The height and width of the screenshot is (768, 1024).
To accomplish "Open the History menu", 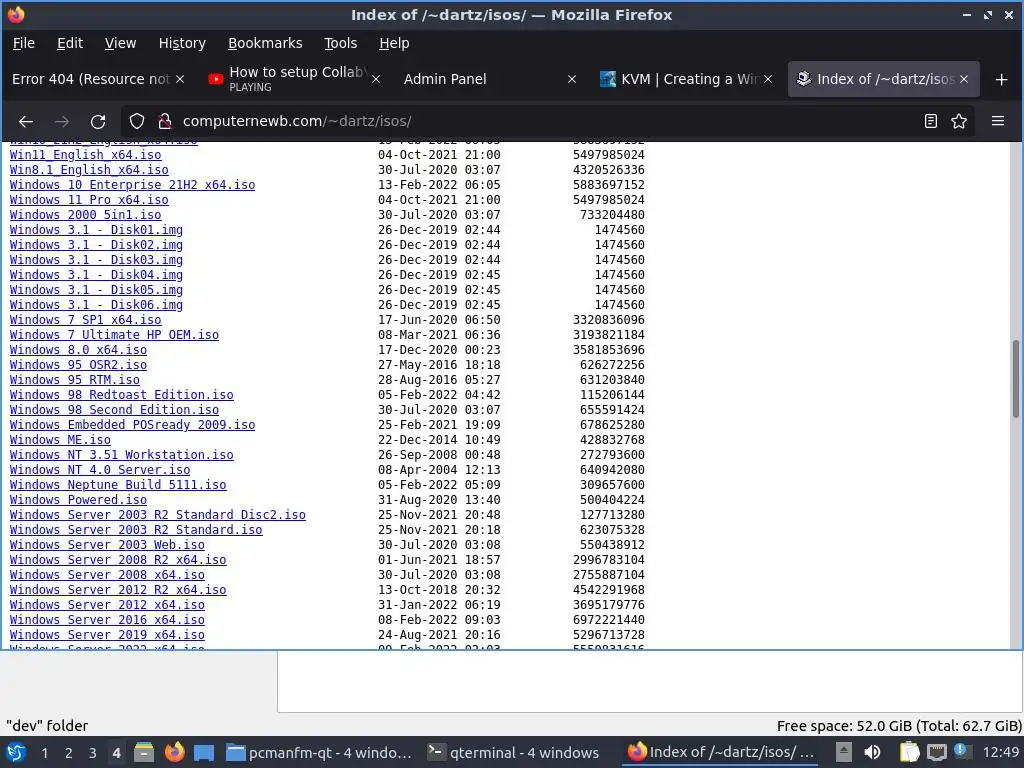I will tap(182, 43).
